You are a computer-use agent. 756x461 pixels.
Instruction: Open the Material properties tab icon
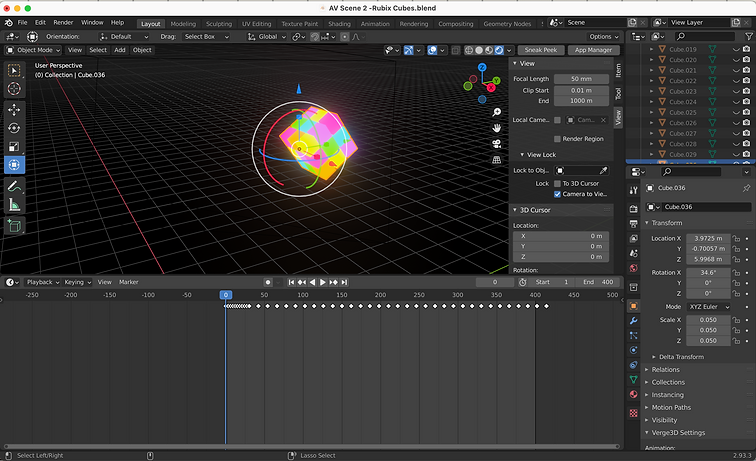click(x=634, y=394)
